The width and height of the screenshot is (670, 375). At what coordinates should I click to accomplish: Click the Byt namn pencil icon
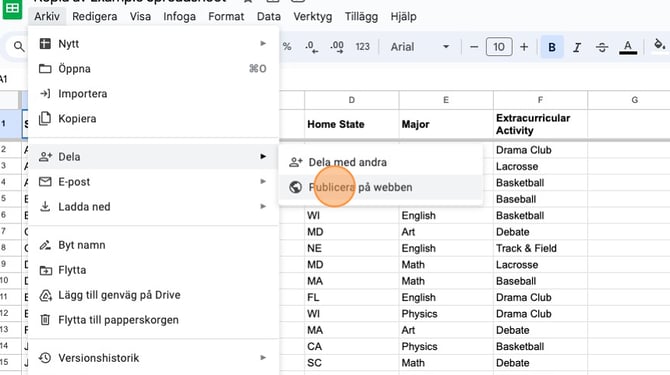(45, 245)
